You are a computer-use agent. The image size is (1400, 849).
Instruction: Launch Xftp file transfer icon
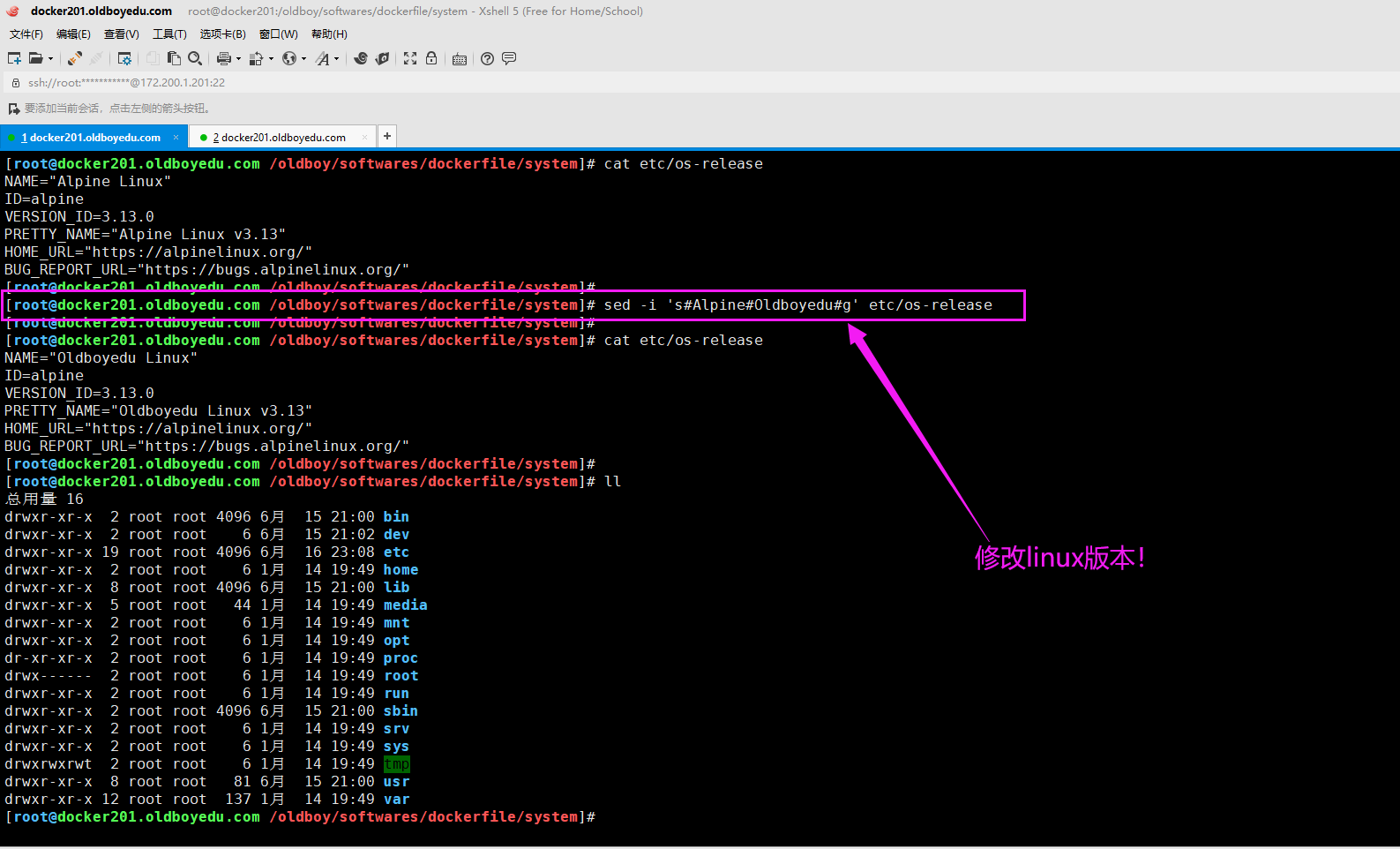tap(382, 58)
